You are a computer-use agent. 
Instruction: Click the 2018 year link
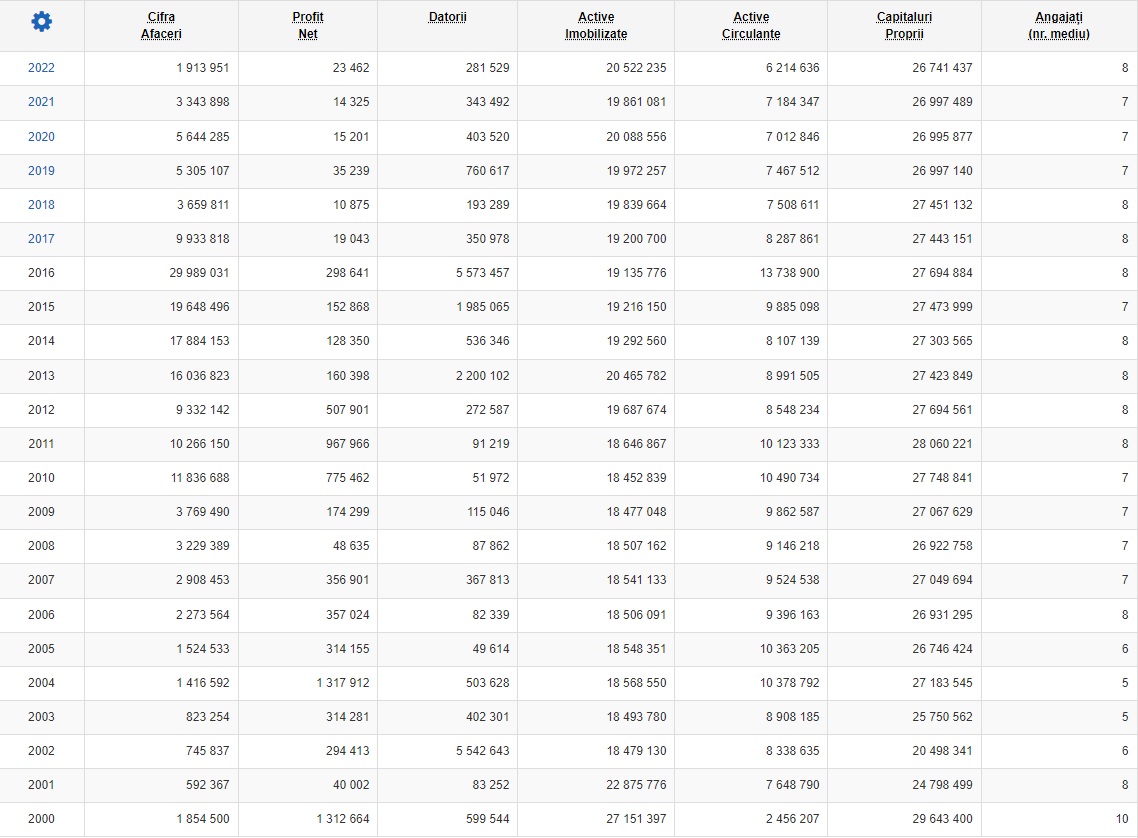tap(41, 205)
